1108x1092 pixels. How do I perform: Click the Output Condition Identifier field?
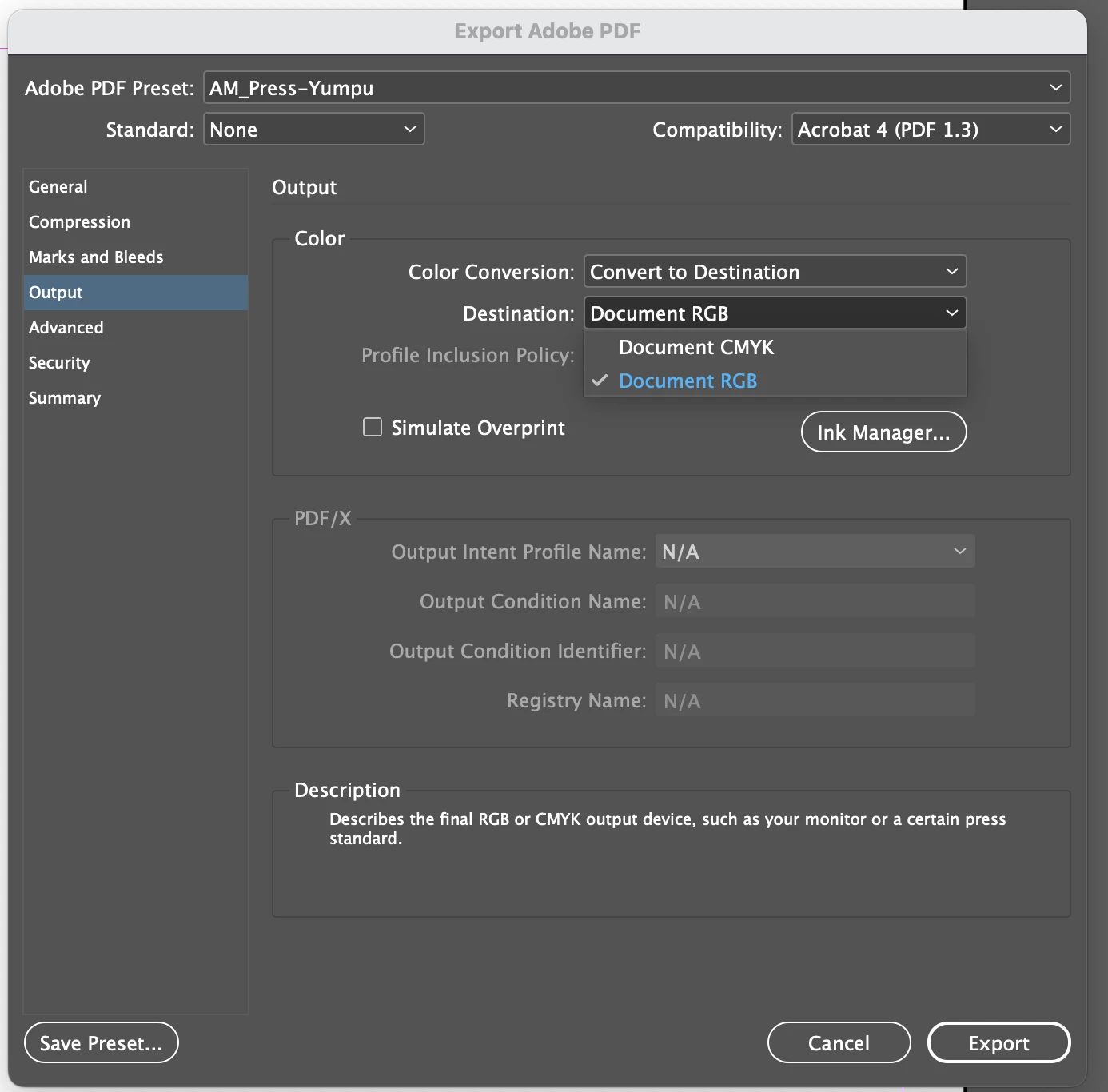click(815, 651)
